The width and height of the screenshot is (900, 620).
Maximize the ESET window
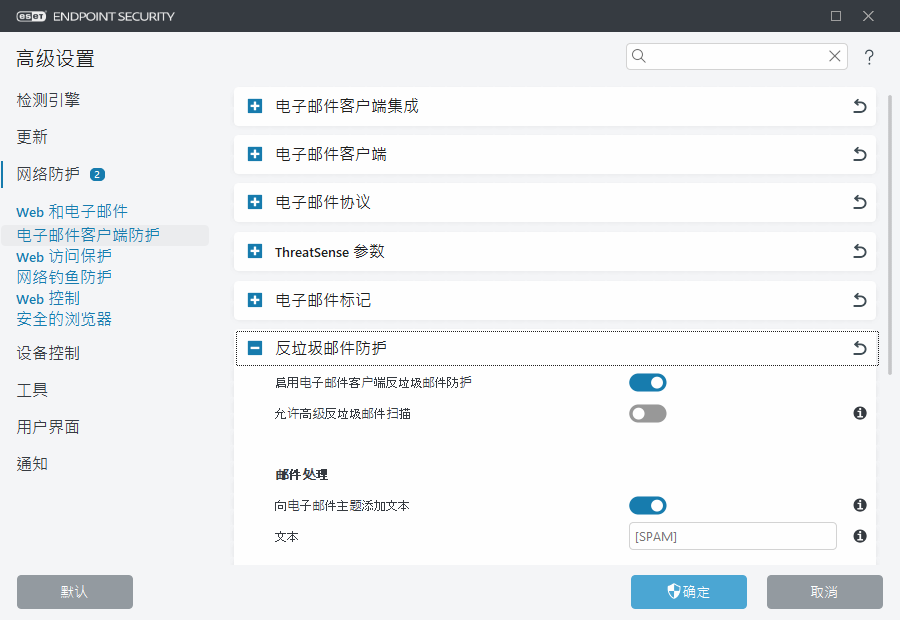(x=836, y=16)
